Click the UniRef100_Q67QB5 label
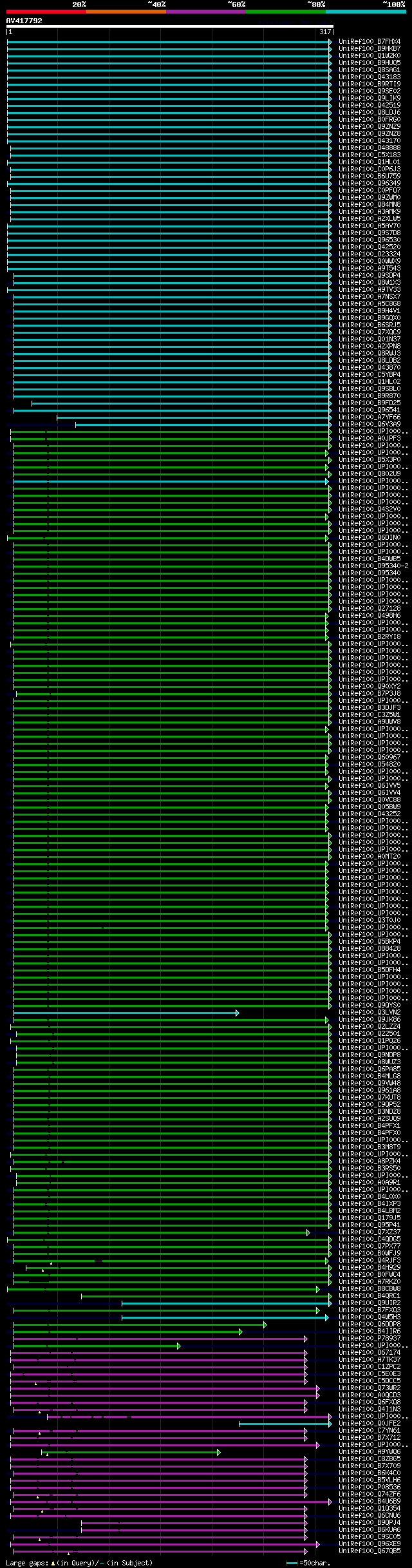Image resolution: width=412 pixels, height=1568 pixels. 370,1551
